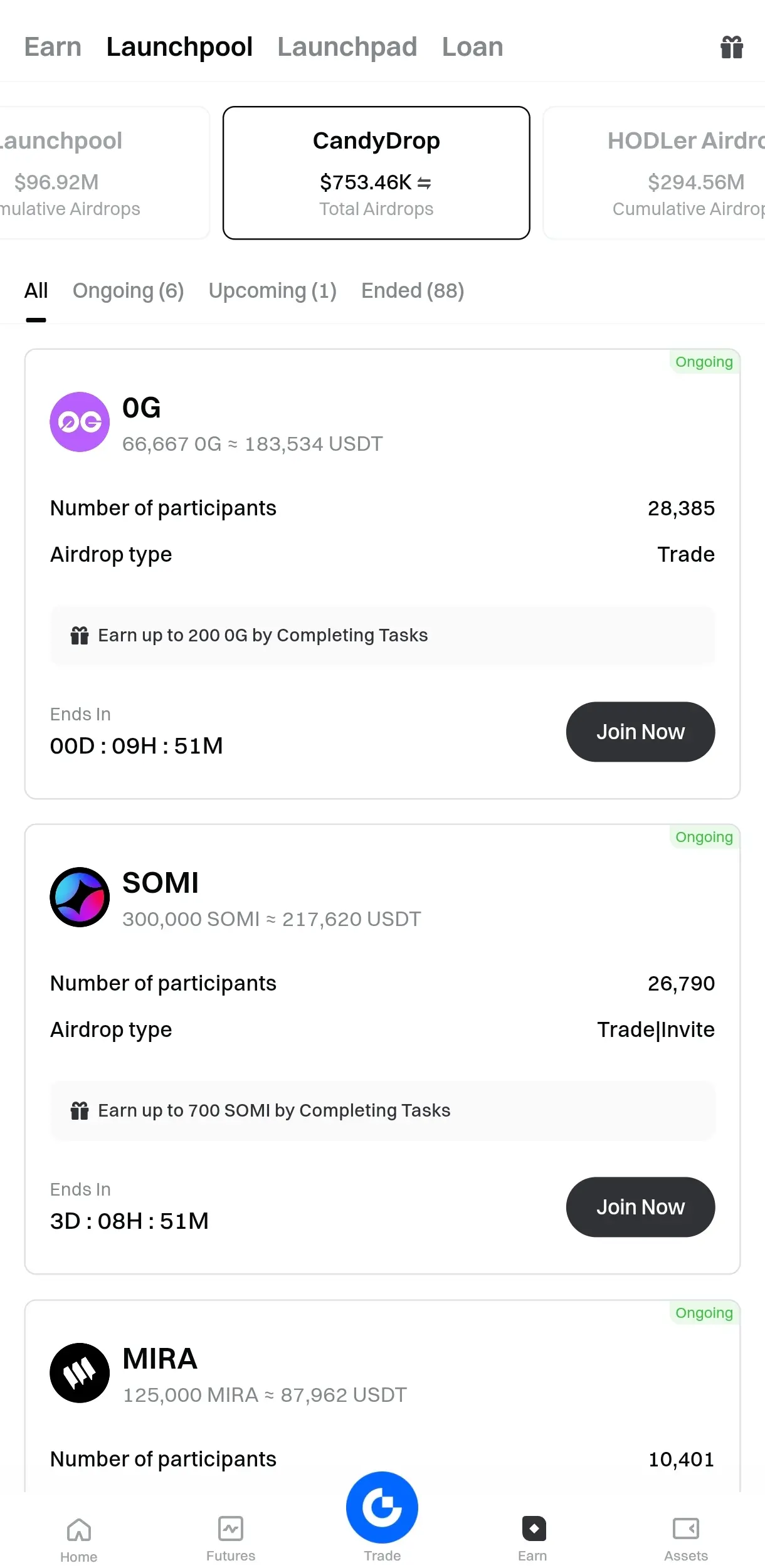Tap the central Trade button
Image resolution: width=765 pixels, height=1568 pixels.
(x=382, y=1508)
